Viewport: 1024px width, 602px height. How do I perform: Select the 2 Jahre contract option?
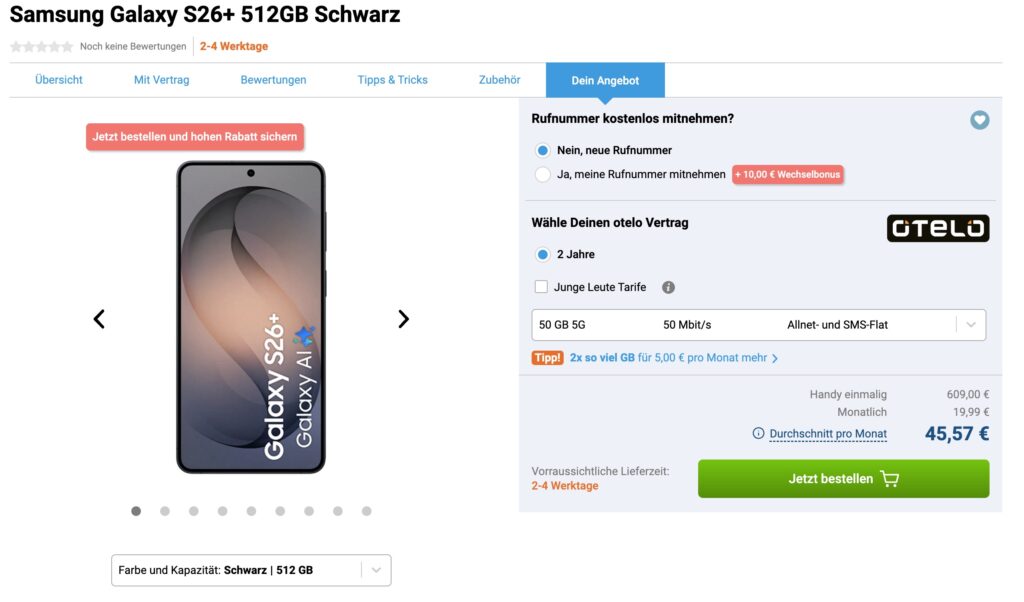[x=543, y=254]
